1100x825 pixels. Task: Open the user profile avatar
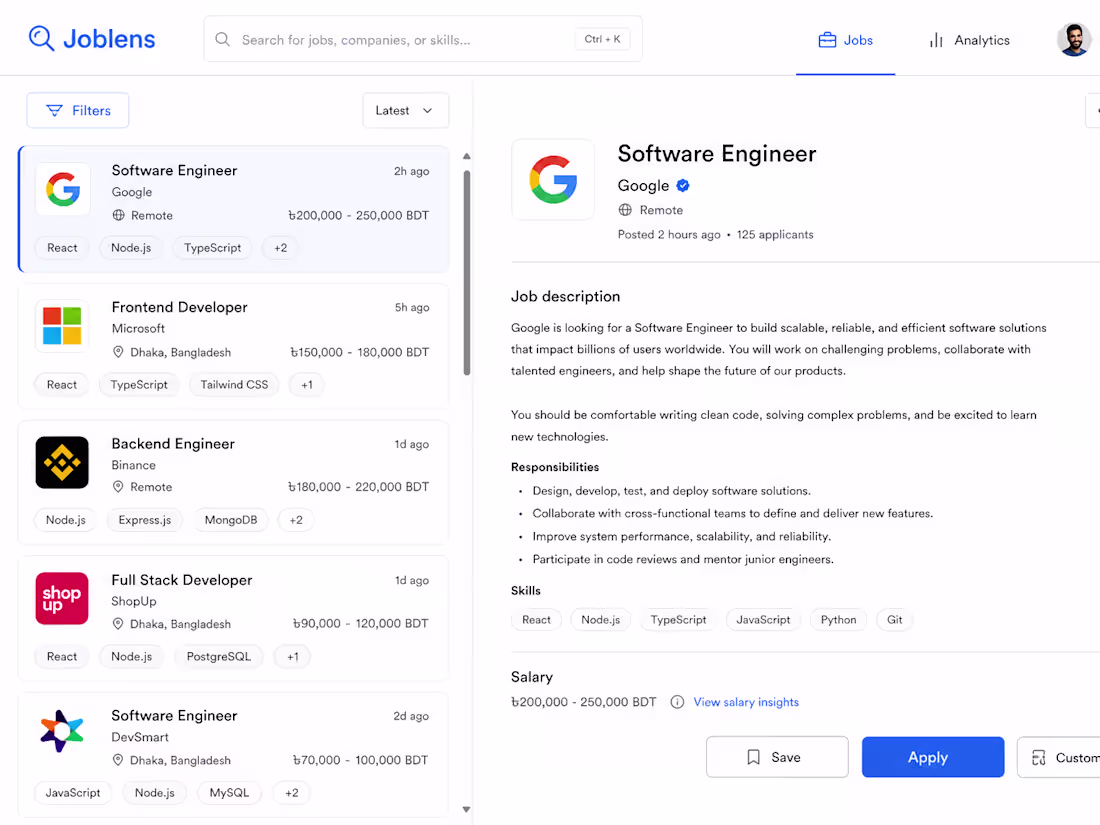tap(1073, 39)
